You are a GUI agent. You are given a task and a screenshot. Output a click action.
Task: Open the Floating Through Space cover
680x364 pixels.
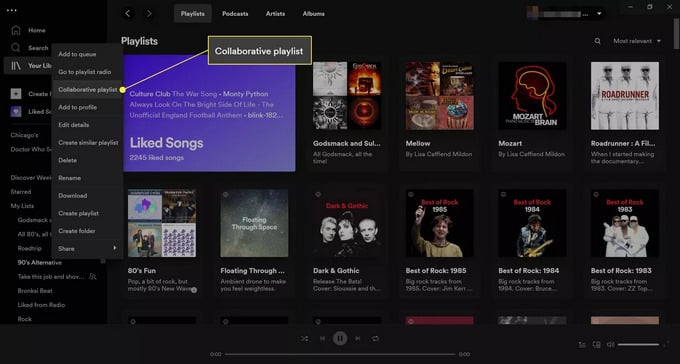tap(254, 223)
